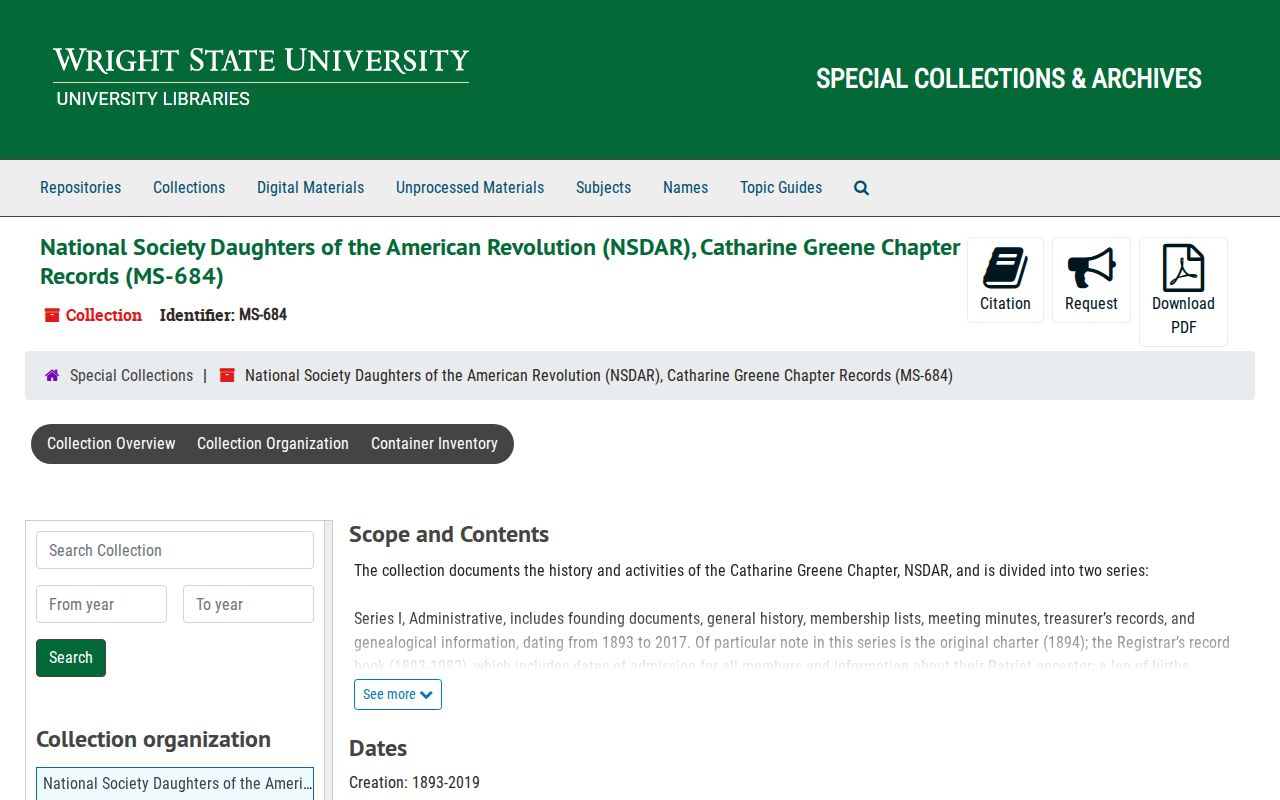The height and width of the screenshot is (800, 1280).
Task: Click the green Search button
Action: click(71, 658)
